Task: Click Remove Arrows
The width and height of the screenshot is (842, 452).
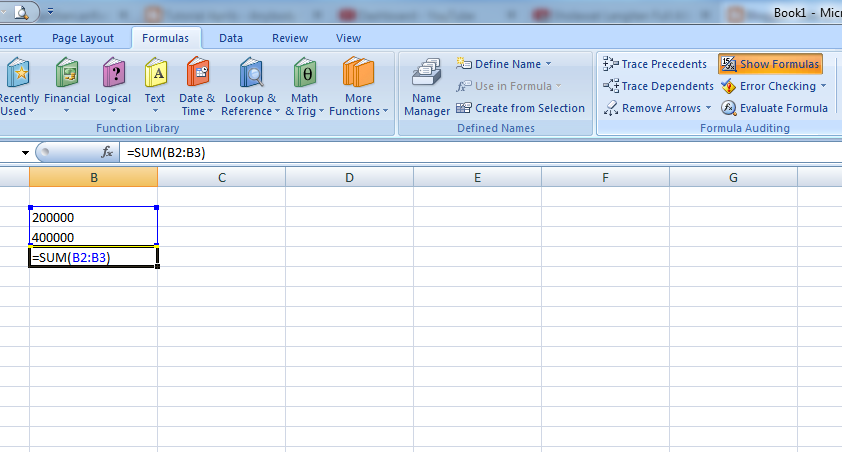Action: click(x=652, y=108)
